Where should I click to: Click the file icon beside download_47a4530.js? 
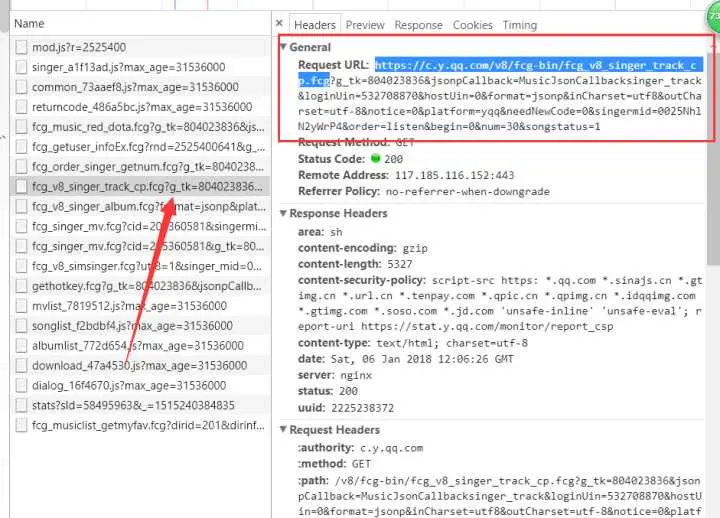coord(21,366)
